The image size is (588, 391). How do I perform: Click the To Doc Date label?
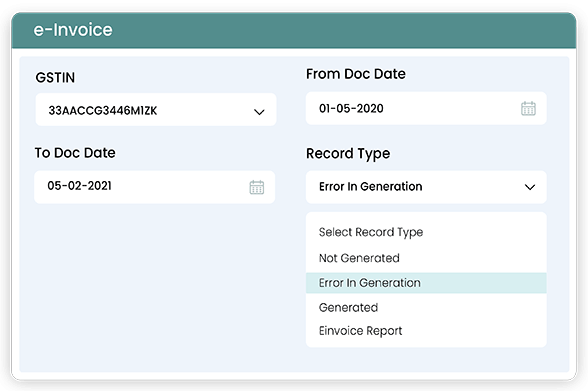75,153
